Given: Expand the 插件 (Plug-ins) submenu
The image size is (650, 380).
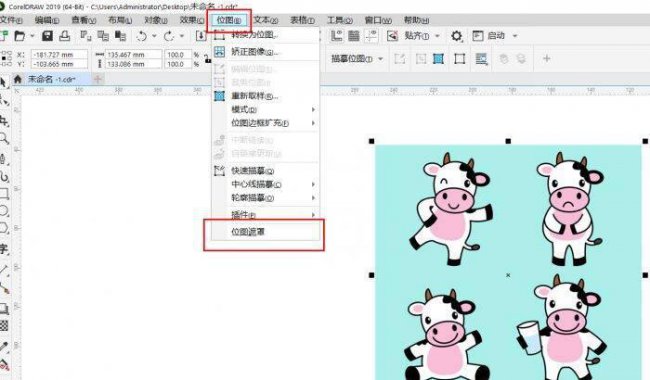Looking at the screenshot, I should click(266, 215).
